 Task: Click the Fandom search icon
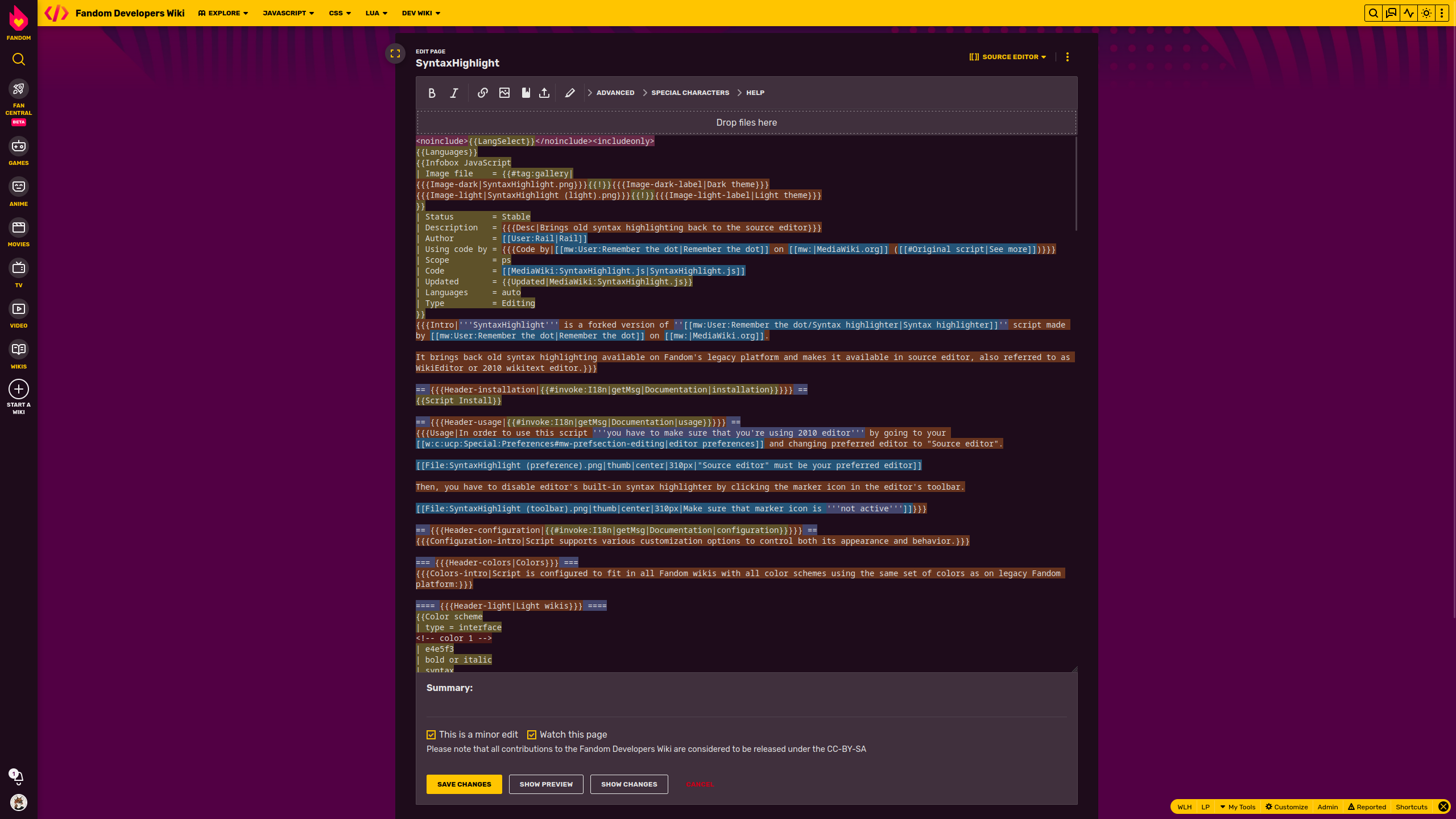[x=19, y=59]
